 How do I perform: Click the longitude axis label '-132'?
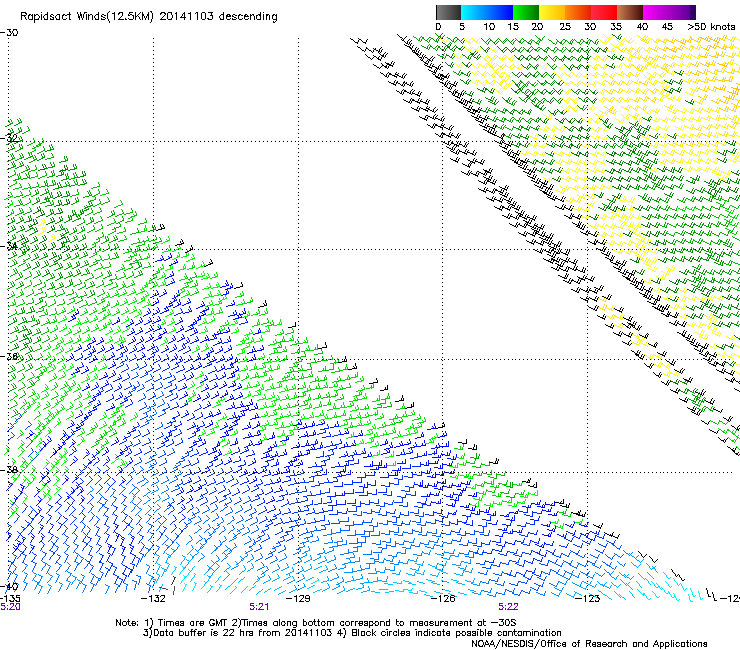[154, 599]
